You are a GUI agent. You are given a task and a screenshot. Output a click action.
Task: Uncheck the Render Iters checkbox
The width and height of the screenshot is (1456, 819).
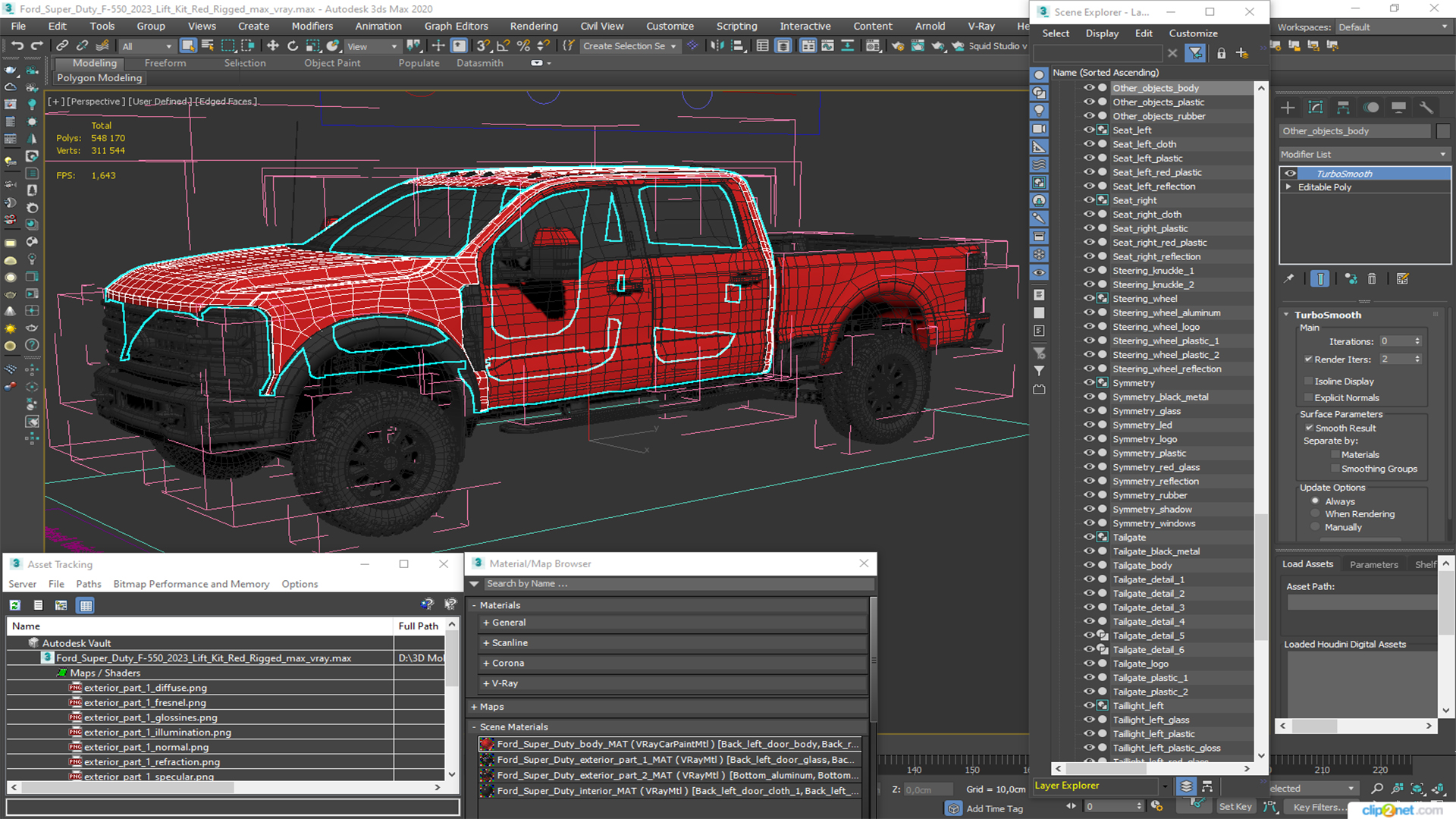click(1308, 359)
